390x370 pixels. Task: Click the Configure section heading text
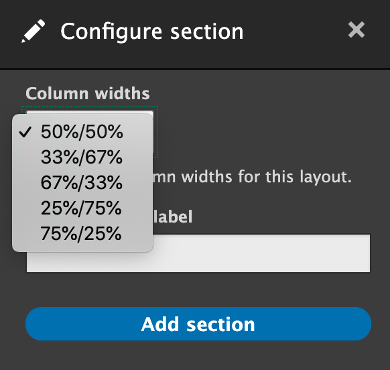point(152,32)
